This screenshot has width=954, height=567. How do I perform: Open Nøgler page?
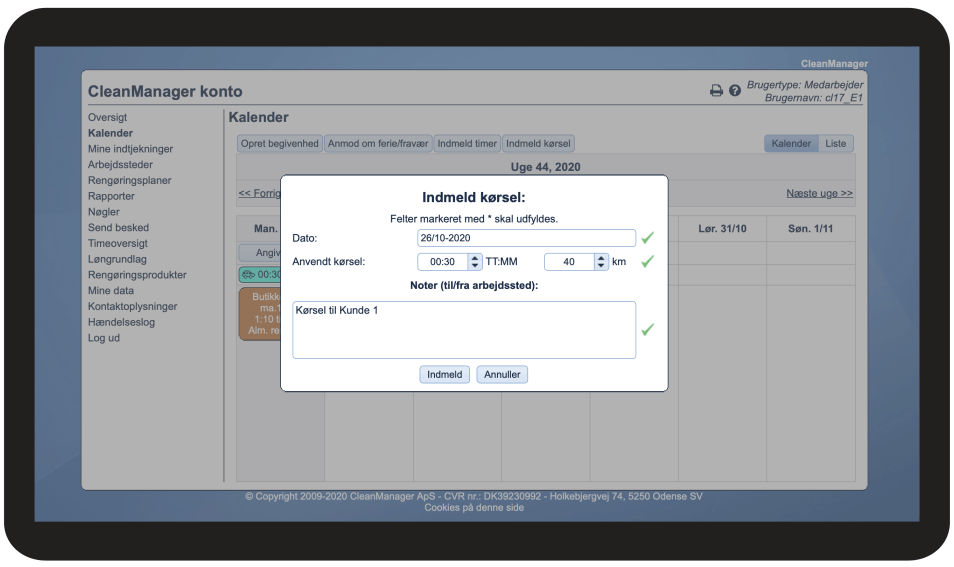(103, 212)
